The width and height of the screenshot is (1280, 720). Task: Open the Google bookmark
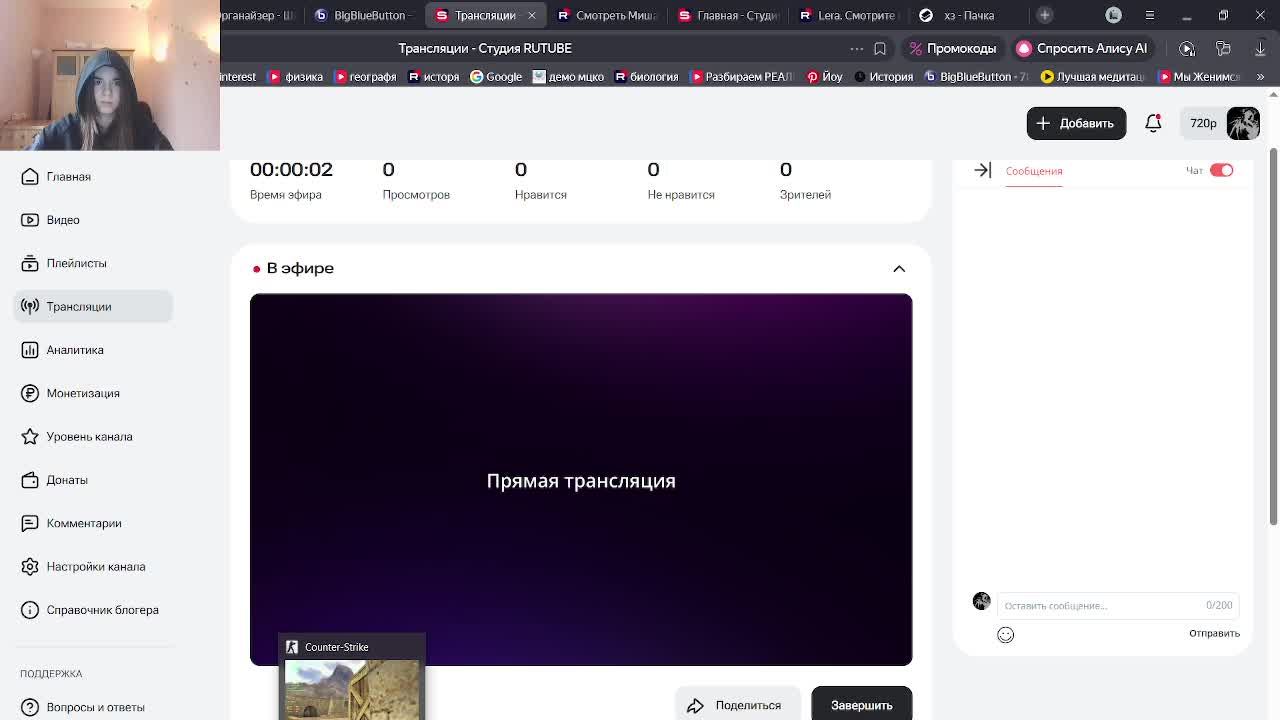point(496,76)
